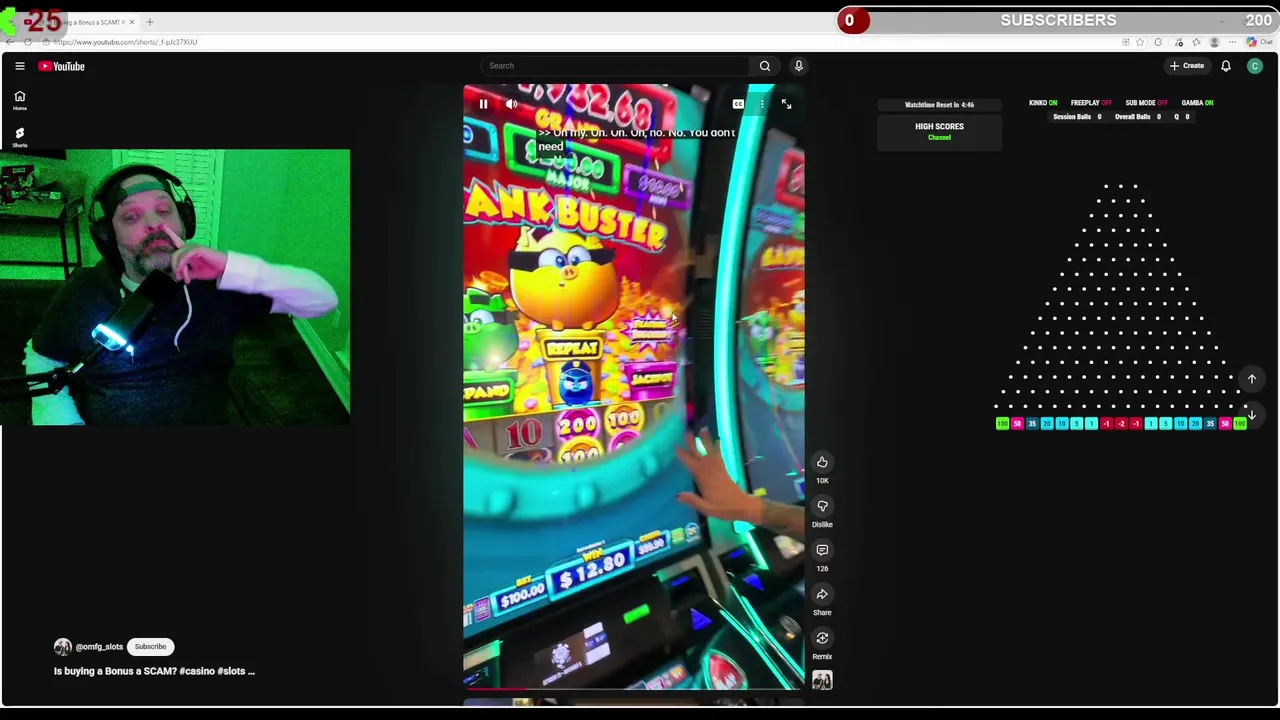Select the Channel label under High Scores
The height and width of the screenshot is (720, 1280).
click(939, 137)
